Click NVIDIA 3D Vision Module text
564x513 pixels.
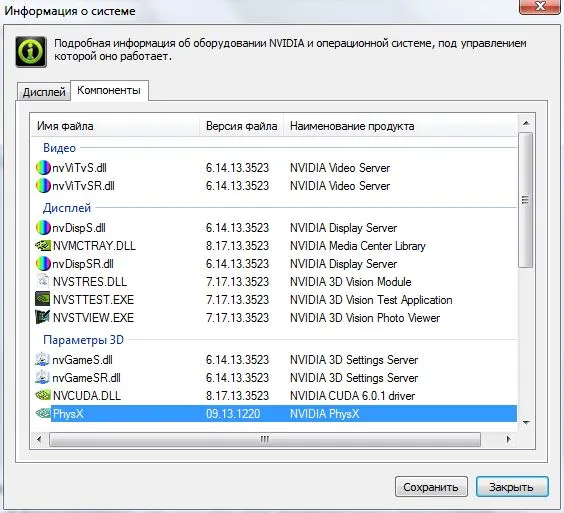(x=351, y=282)
